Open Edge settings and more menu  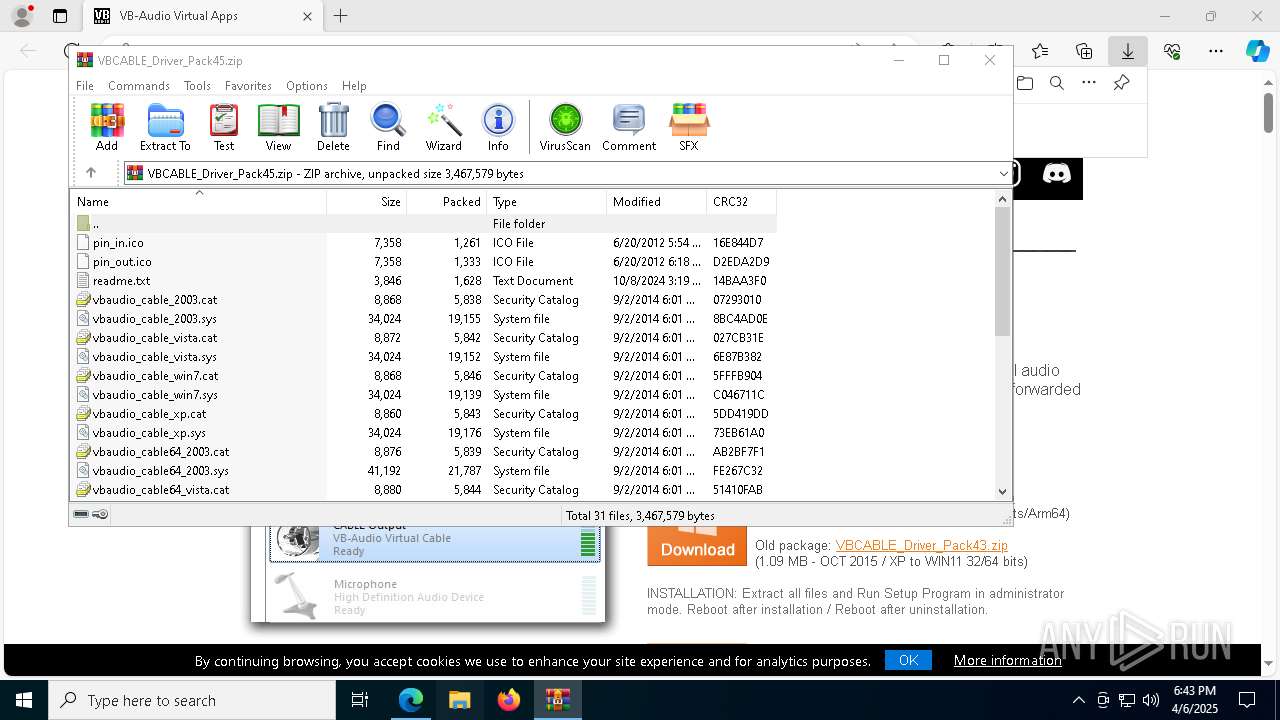pos(1216,51)
